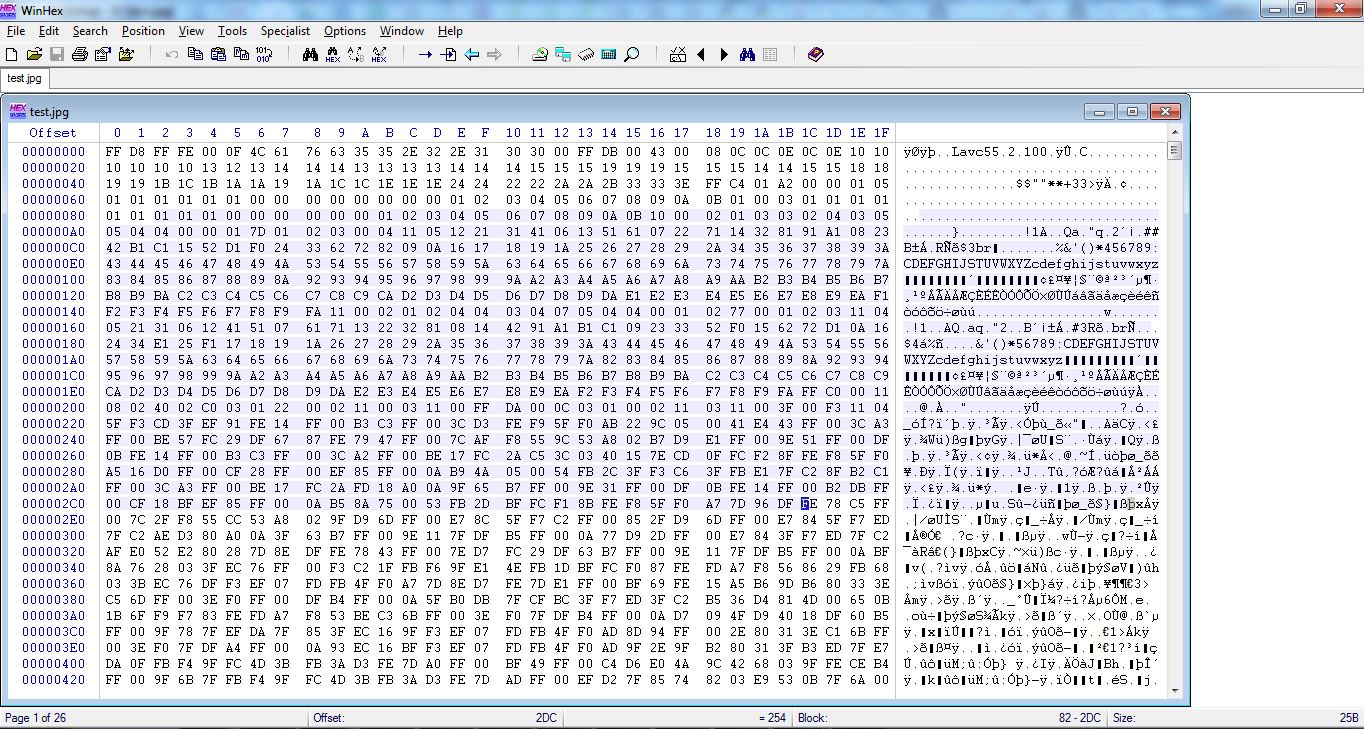Open the Position menu
Image resolution: width=1364 pixels, height=729 pixels.
tap(143, 31)
